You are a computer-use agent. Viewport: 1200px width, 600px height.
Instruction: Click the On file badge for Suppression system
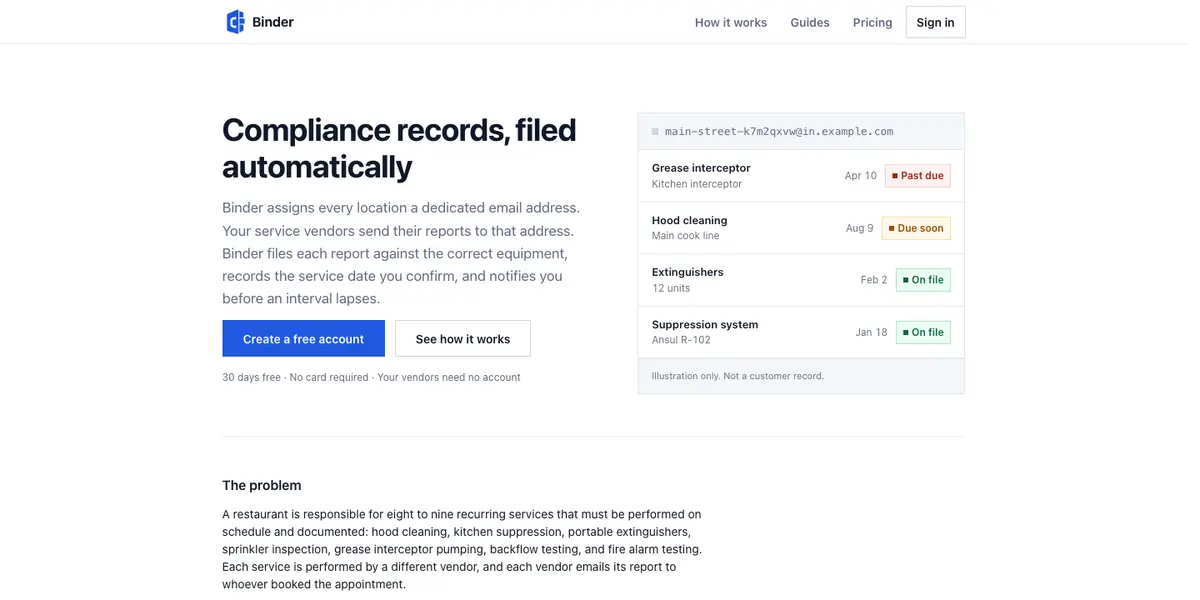point(923,332)
